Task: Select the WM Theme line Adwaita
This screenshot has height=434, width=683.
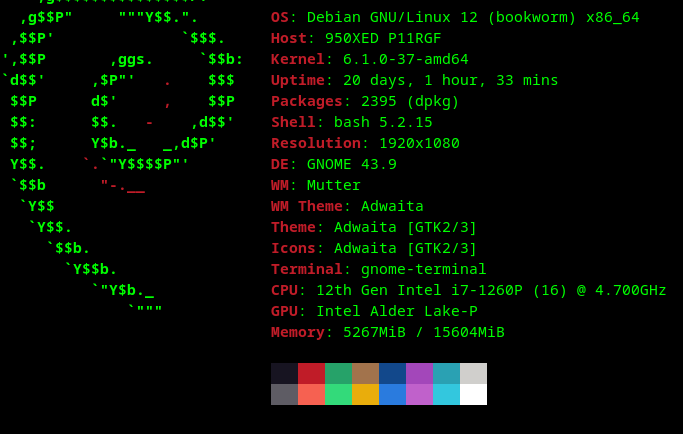Action: coord(347,206)
